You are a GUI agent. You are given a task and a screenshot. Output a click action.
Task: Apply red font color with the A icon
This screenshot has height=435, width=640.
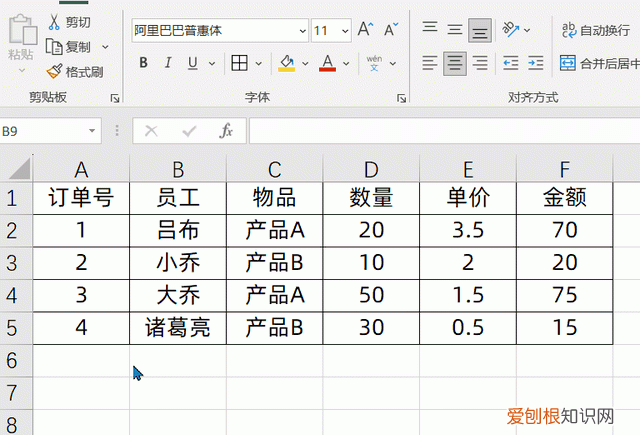click(x=327, y=63)
